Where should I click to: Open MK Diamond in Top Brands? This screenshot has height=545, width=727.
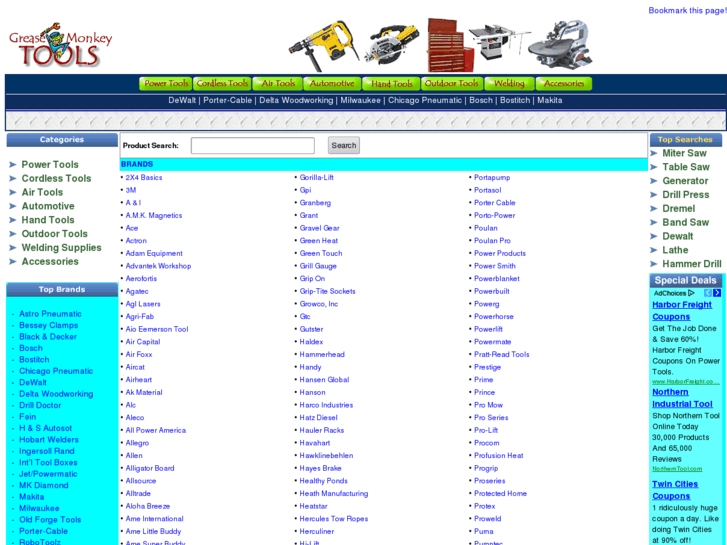click(x=44, y=486)
